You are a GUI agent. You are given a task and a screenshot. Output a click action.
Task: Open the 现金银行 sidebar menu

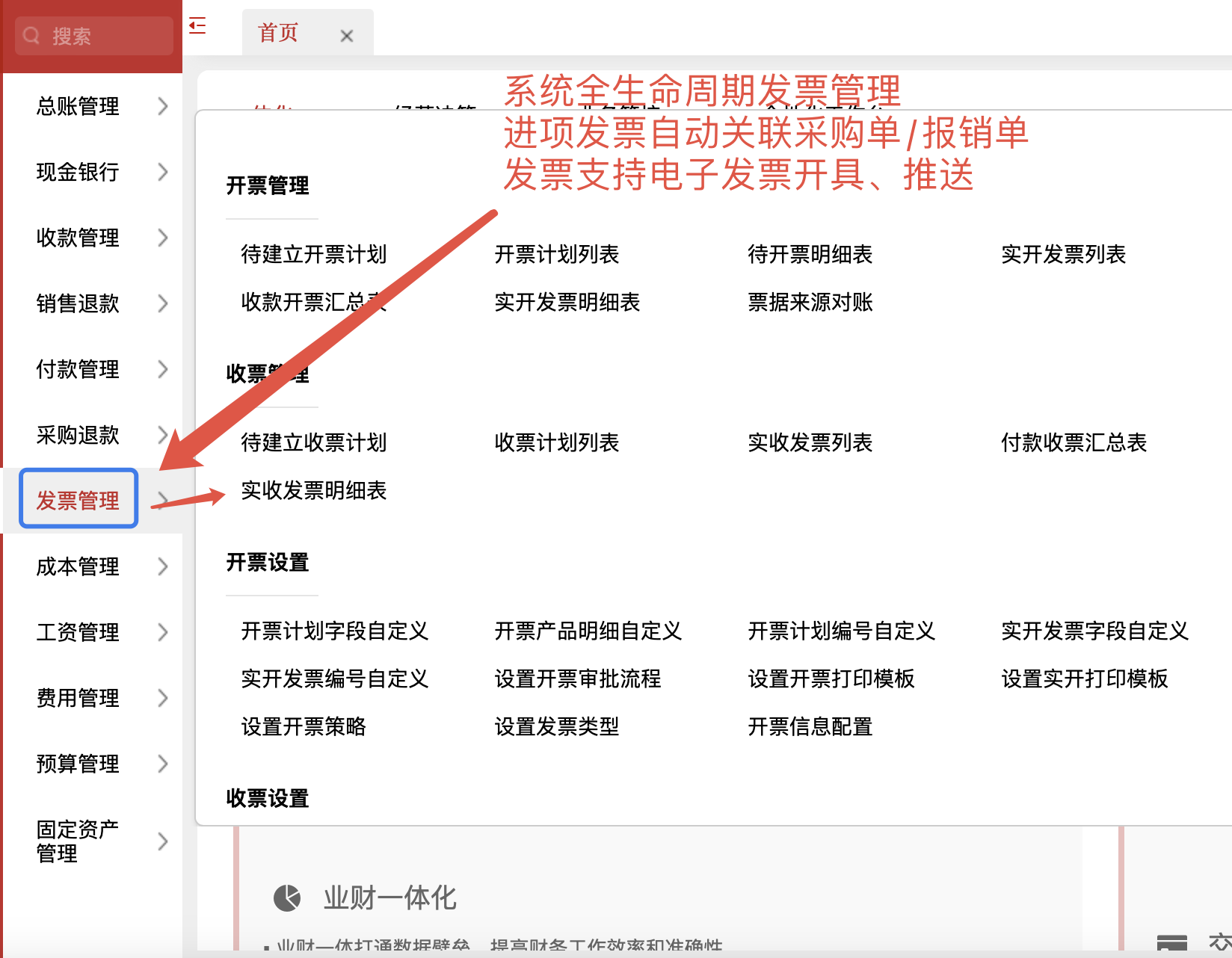pos(78,172)
